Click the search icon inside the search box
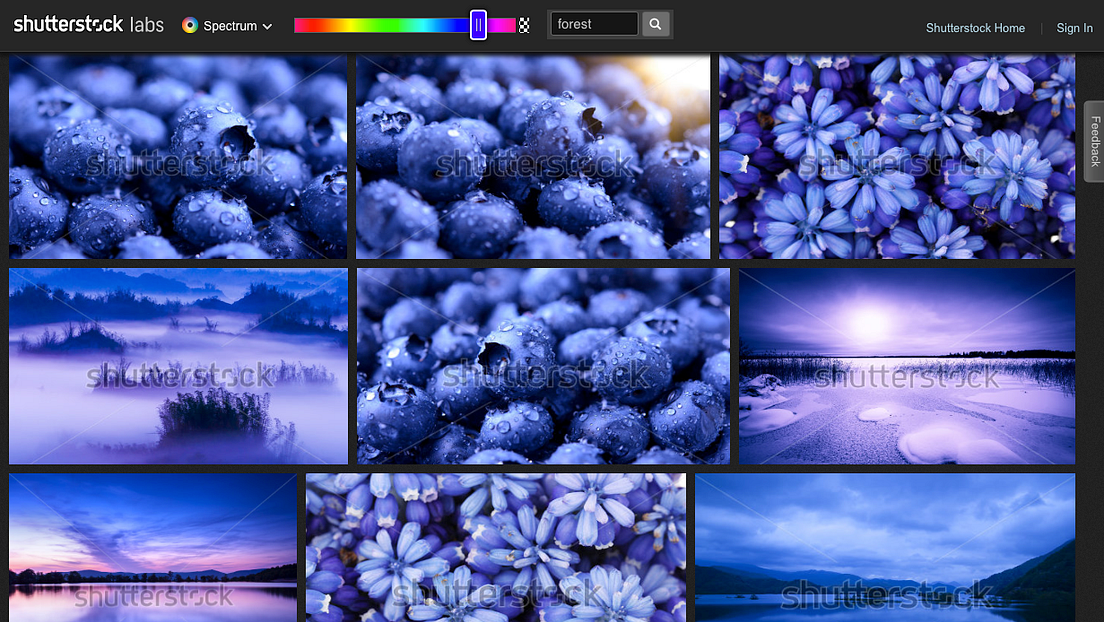The width and height of the screenshot is (1104, 622). point(655,22)
